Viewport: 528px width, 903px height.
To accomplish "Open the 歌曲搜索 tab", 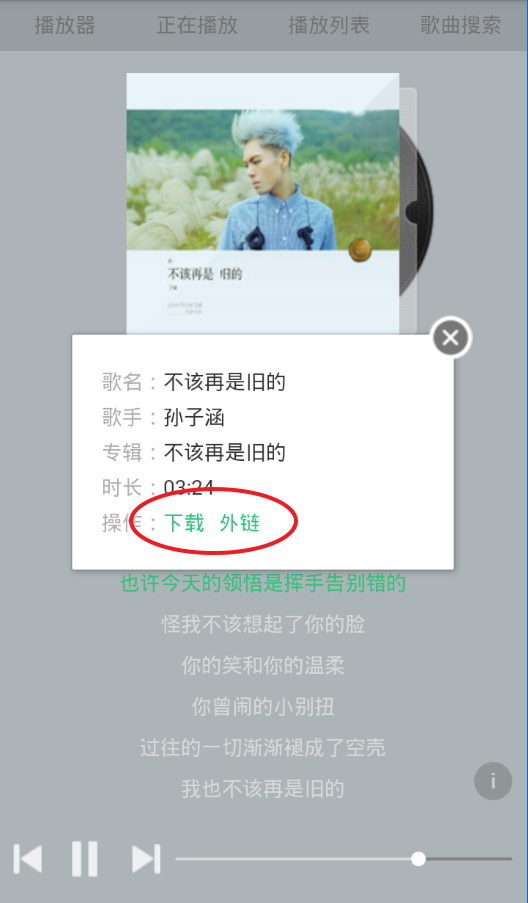I will (x=461, y=25).
